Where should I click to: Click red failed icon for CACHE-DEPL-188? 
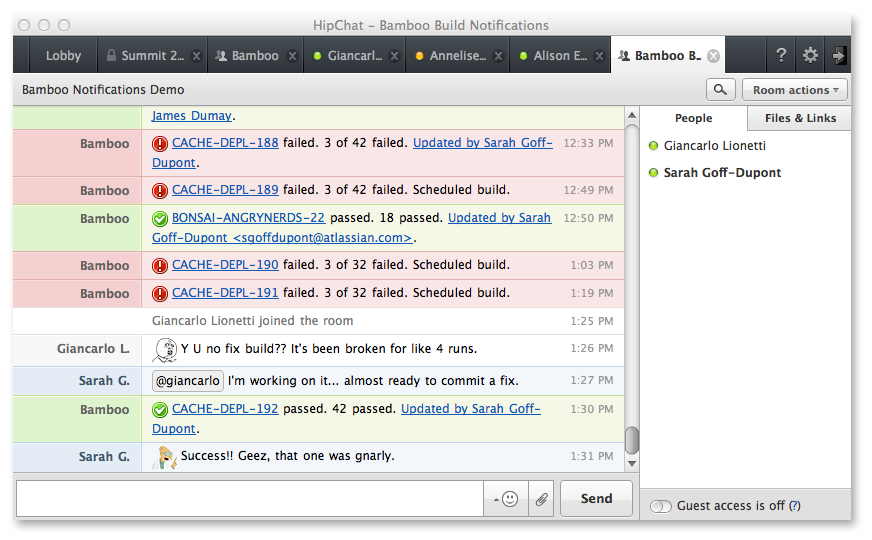tap(160, 144)
